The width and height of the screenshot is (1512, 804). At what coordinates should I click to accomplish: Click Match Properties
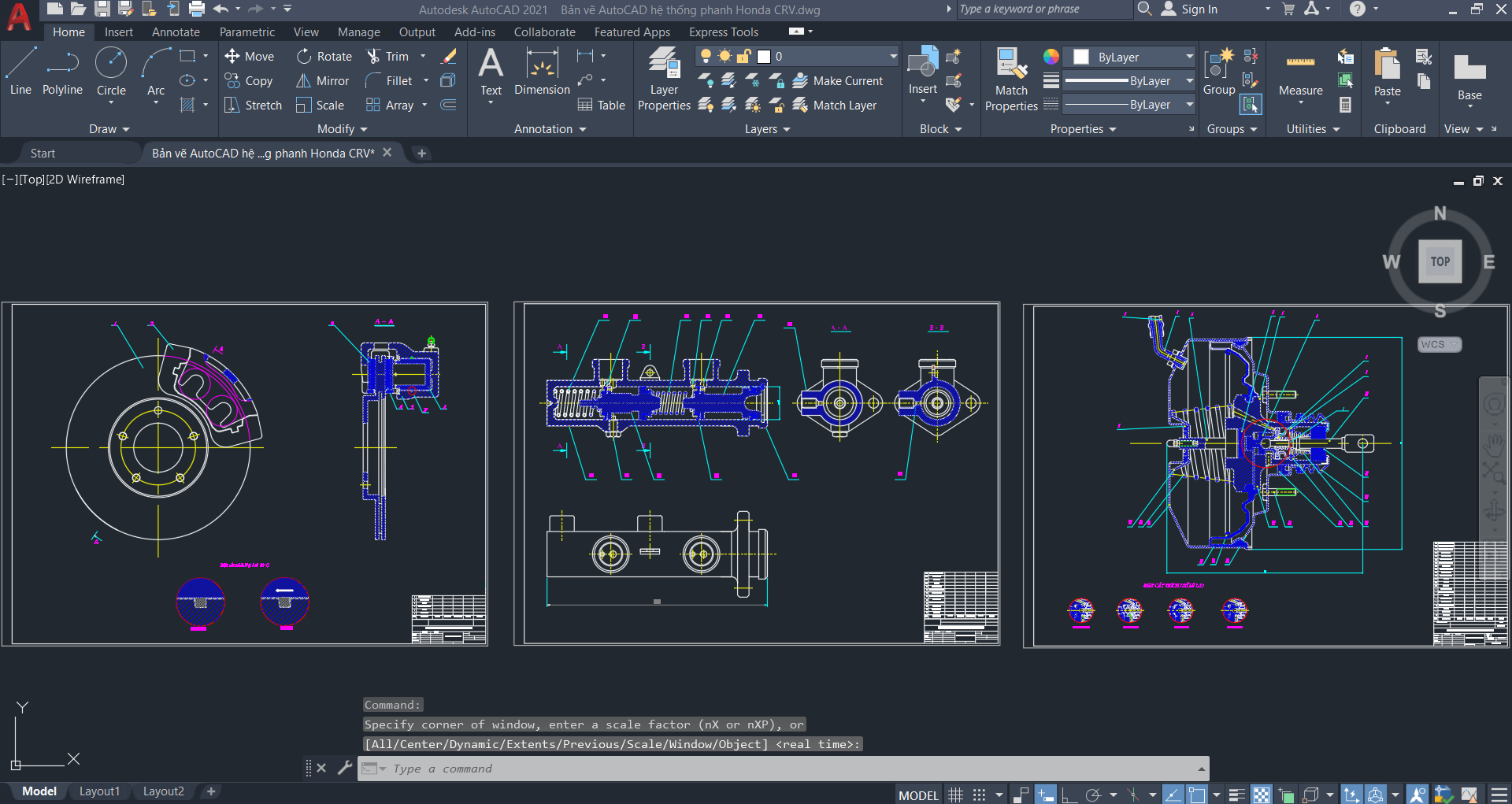click(1011, 79)
